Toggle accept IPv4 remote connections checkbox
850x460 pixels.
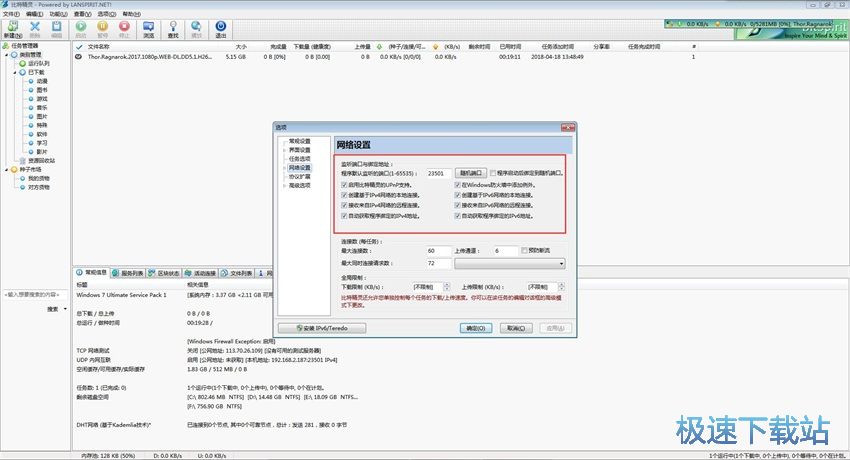[x=344, y=205]
